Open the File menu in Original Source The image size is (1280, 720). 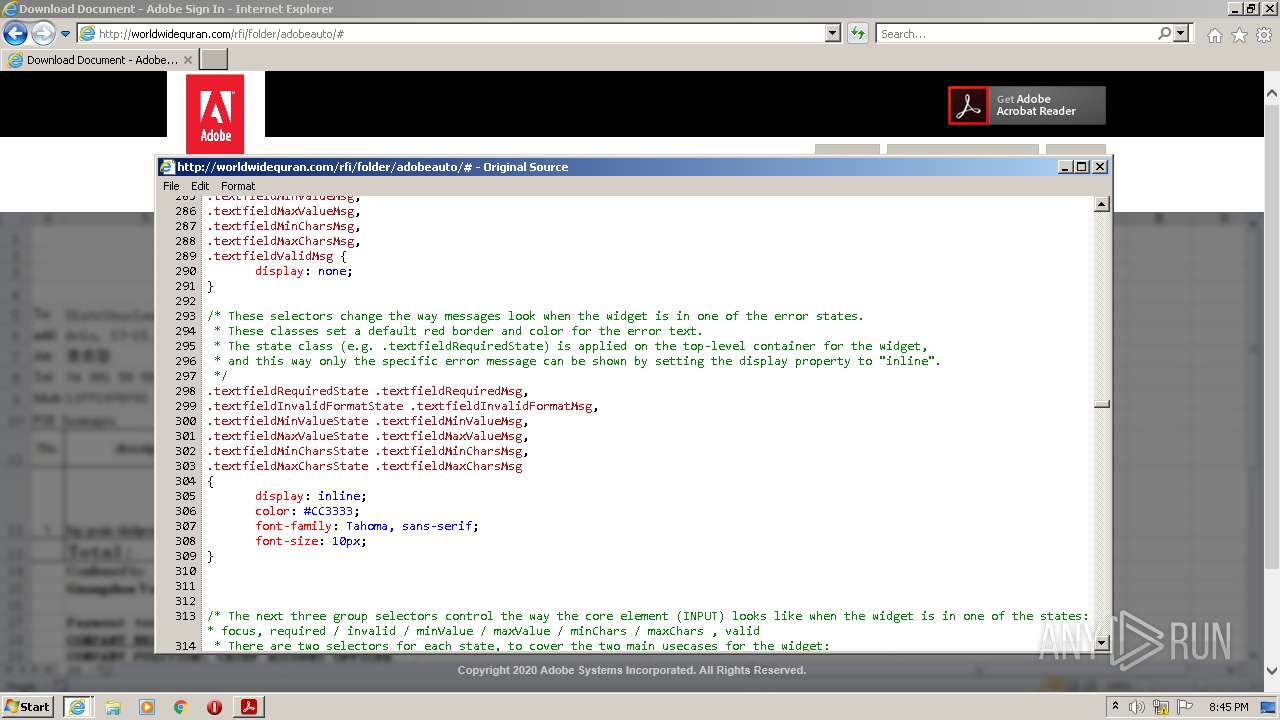(x=171, y=186)
